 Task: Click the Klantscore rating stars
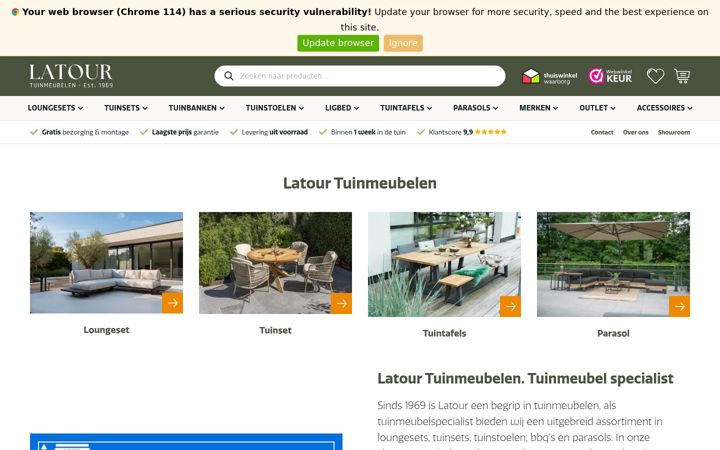point(490,132)
